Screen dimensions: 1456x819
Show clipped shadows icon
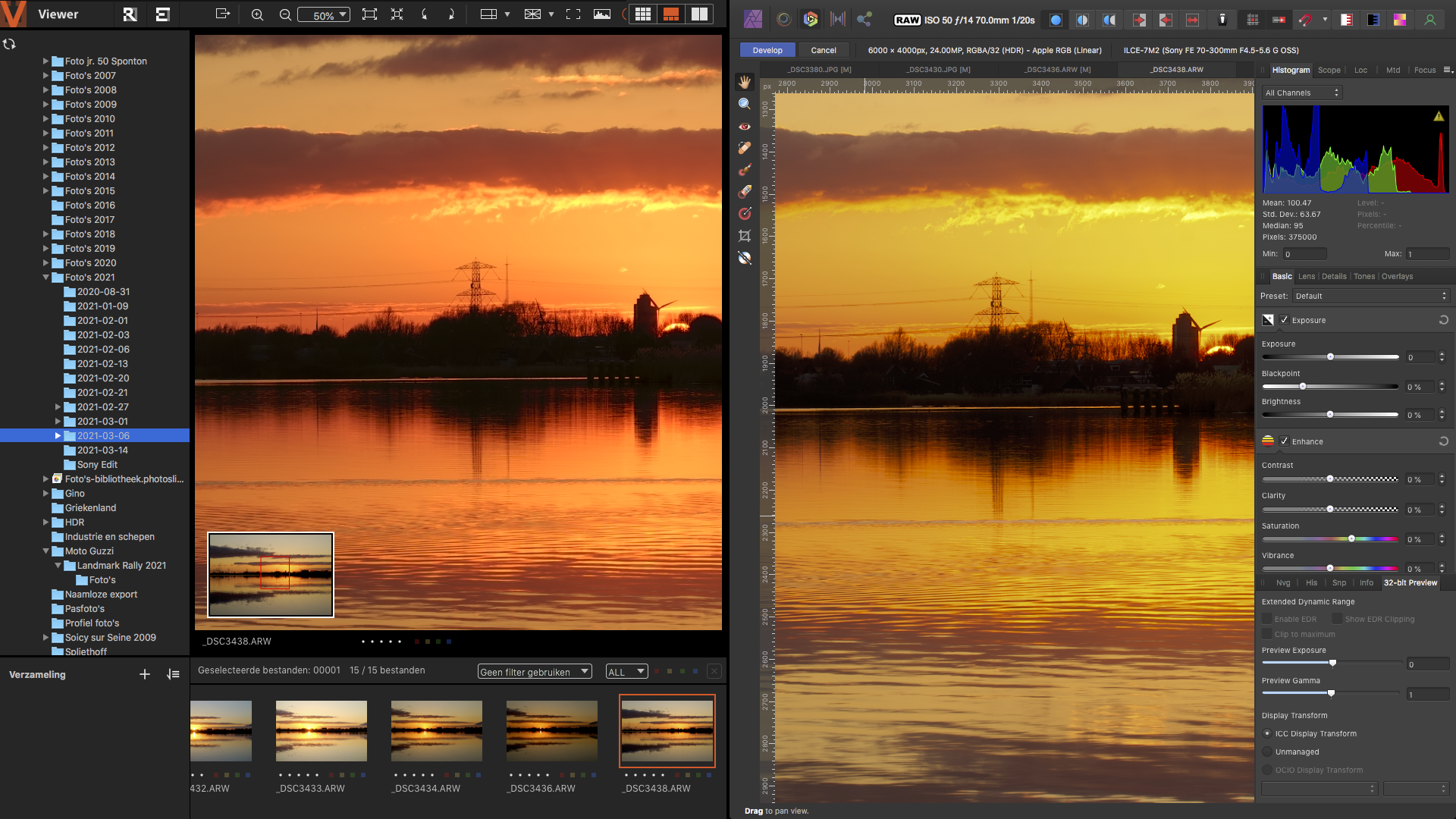(1373, 20)
